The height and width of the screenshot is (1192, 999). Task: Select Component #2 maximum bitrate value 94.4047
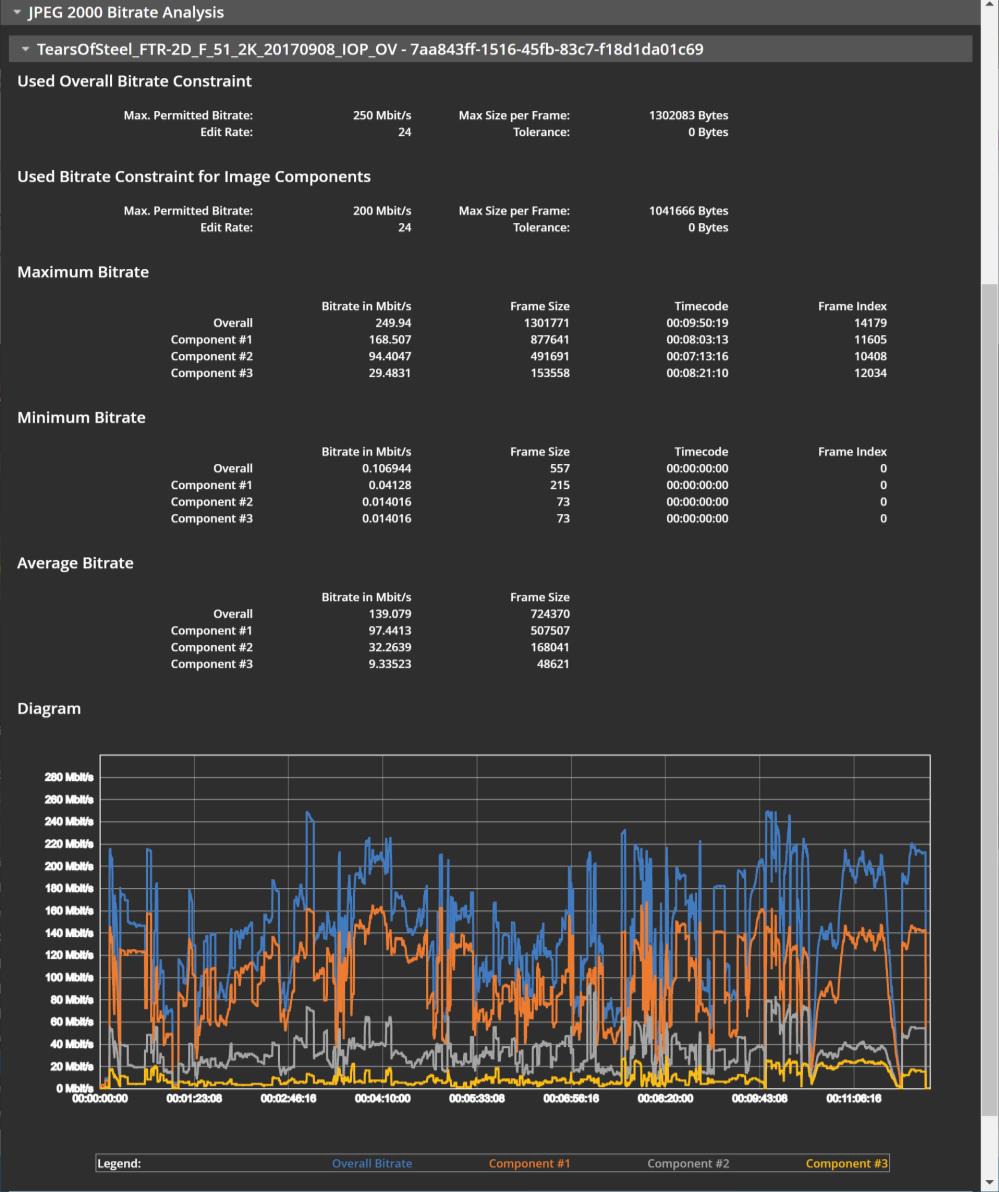pos(389,357)
